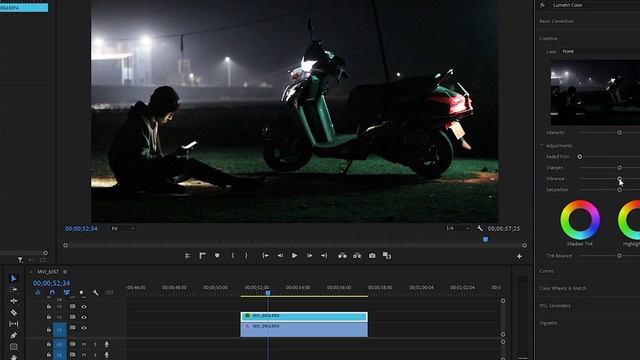Mute audio track A1

click(x=84, y=344)
